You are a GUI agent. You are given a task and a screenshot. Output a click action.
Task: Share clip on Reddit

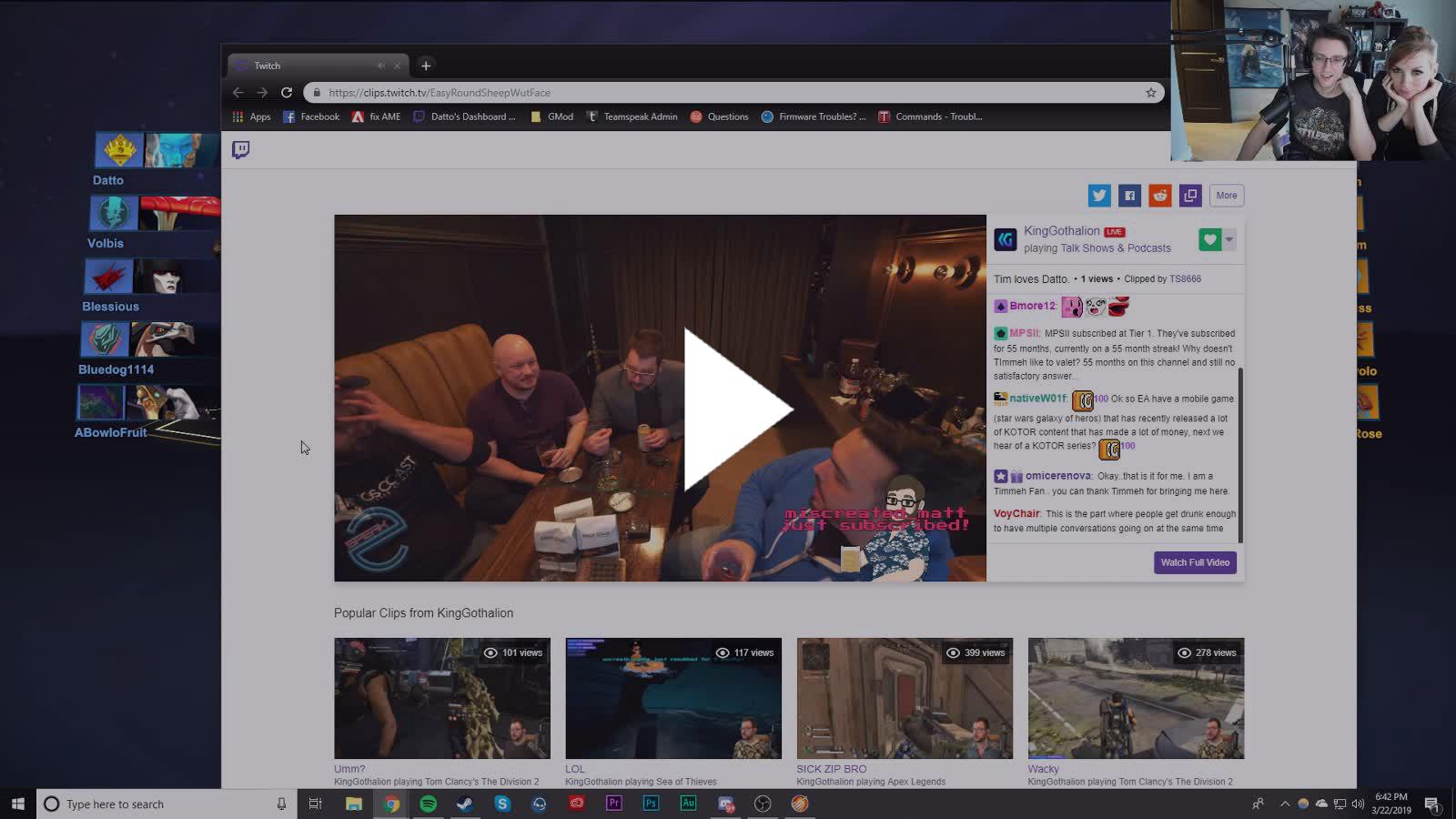pyautogui.click(x=1159, y=196)
